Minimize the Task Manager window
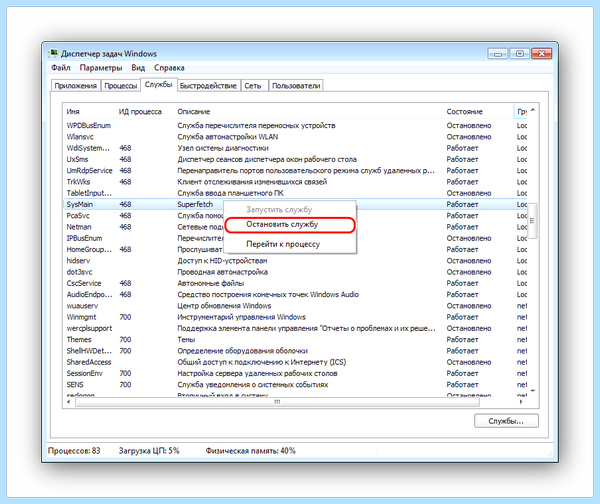Image resolution: width=600 pixels, height=504 pixels. pos(497,54)
